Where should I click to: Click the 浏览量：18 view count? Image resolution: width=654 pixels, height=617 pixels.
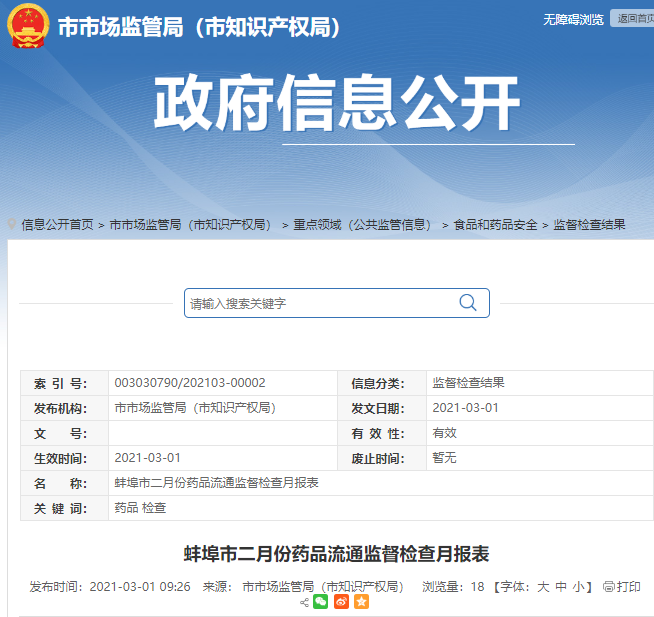(x=453, y=587)
